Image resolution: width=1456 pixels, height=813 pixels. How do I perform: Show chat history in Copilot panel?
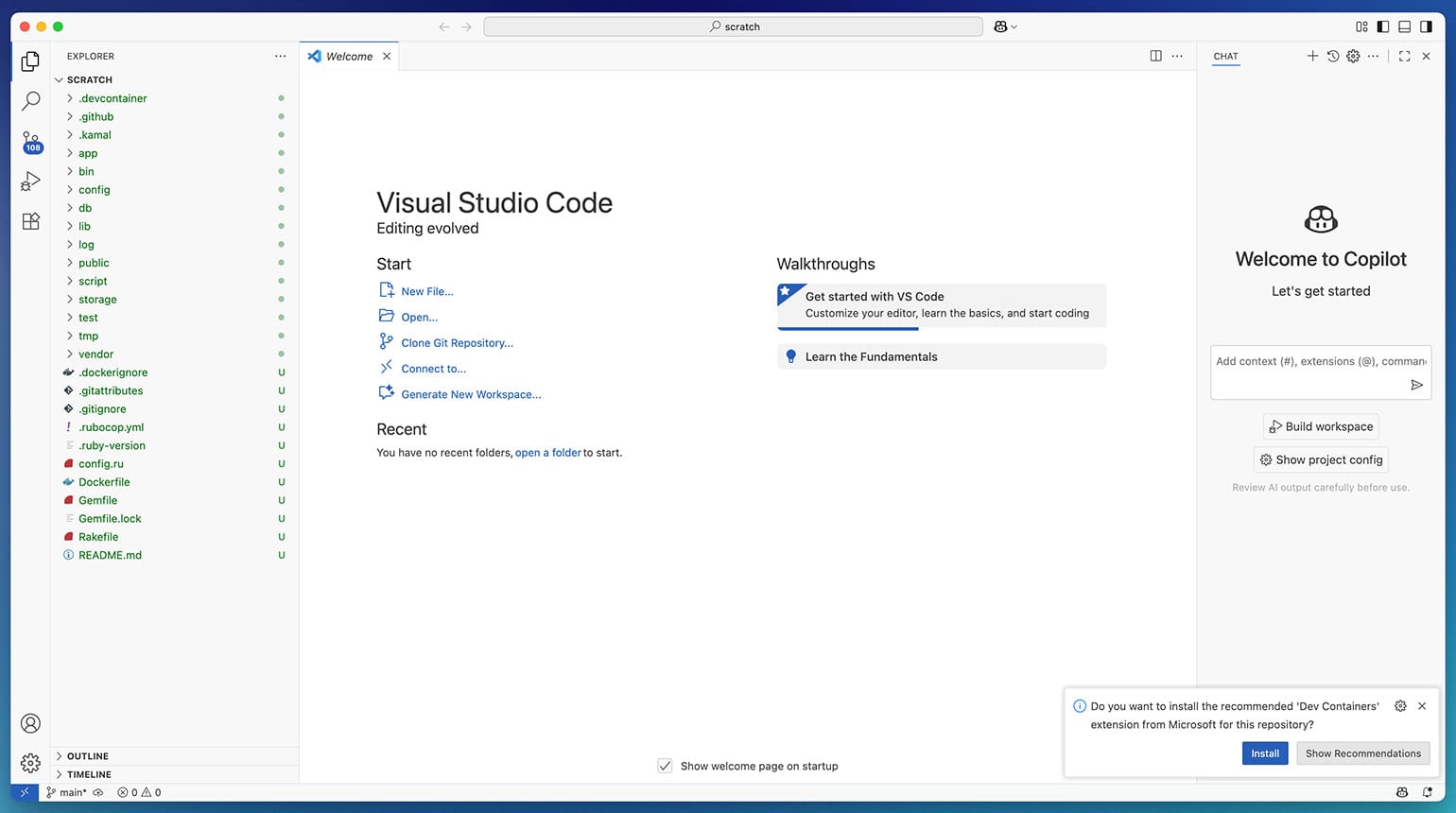(x=1332, y=56)
